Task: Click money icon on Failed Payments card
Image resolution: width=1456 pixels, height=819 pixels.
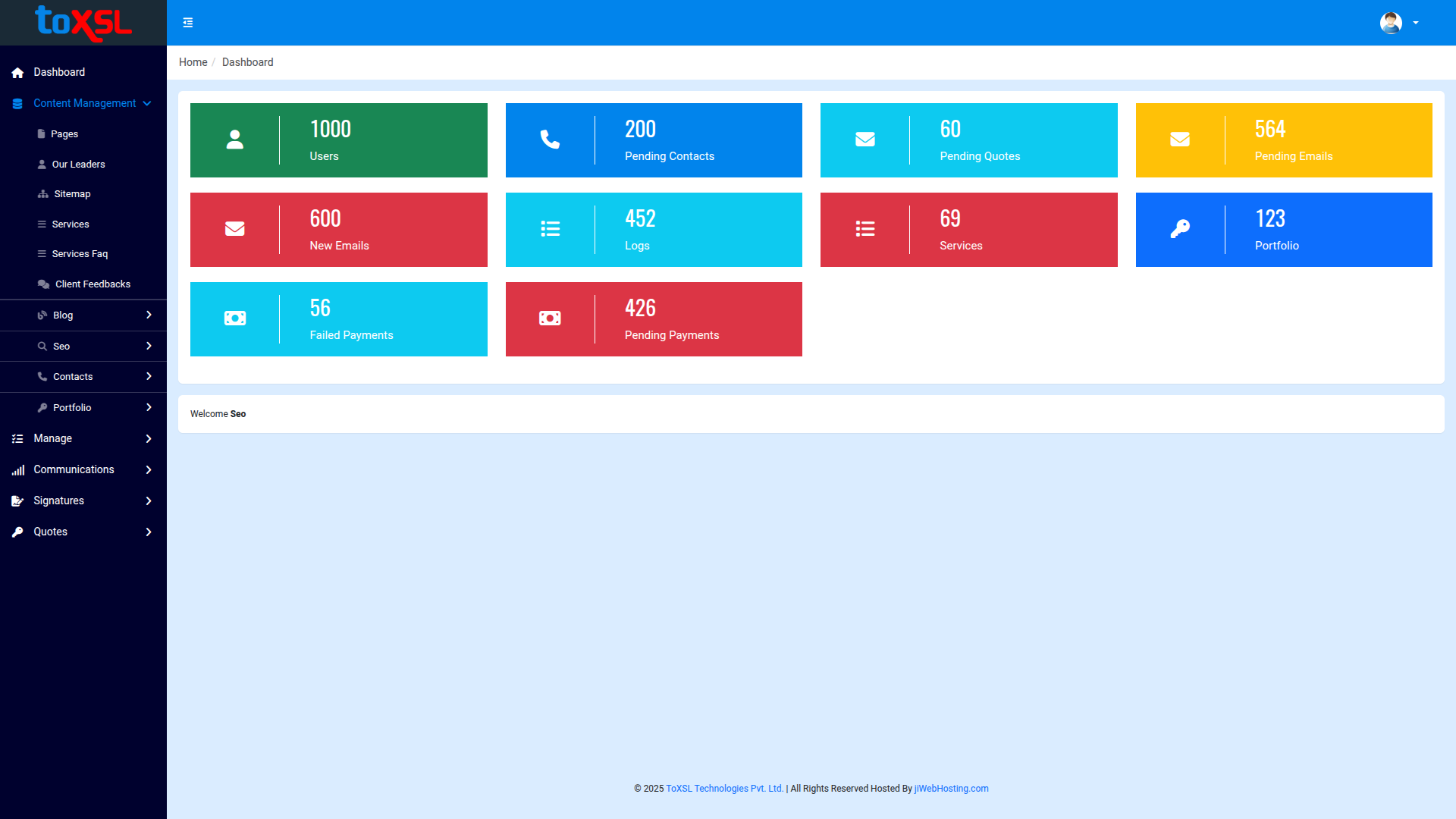Action: click(235, 318)
